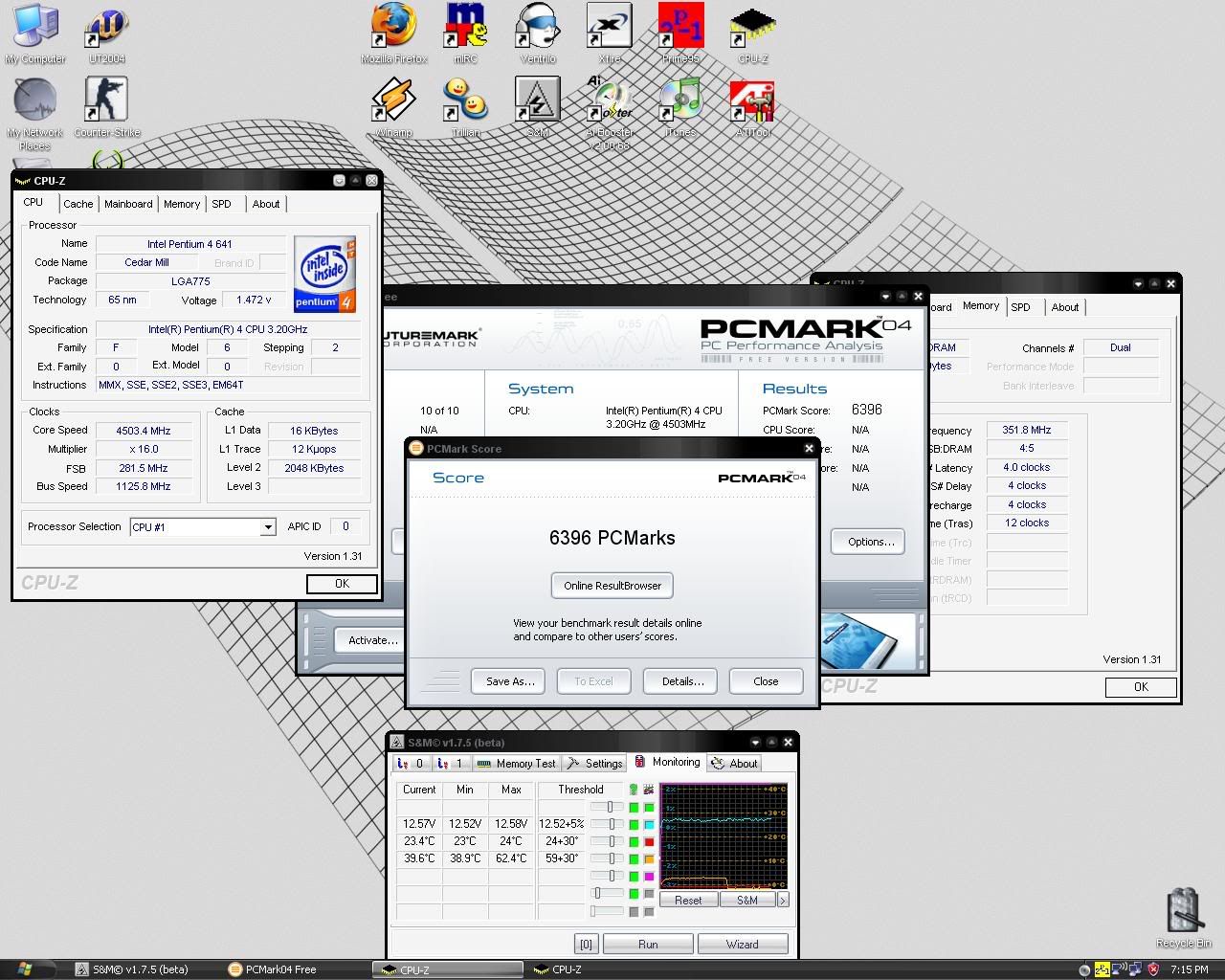Click the Prime95 tray icon
This screenshot has width=1225, height=980.
coord(1102,969)
